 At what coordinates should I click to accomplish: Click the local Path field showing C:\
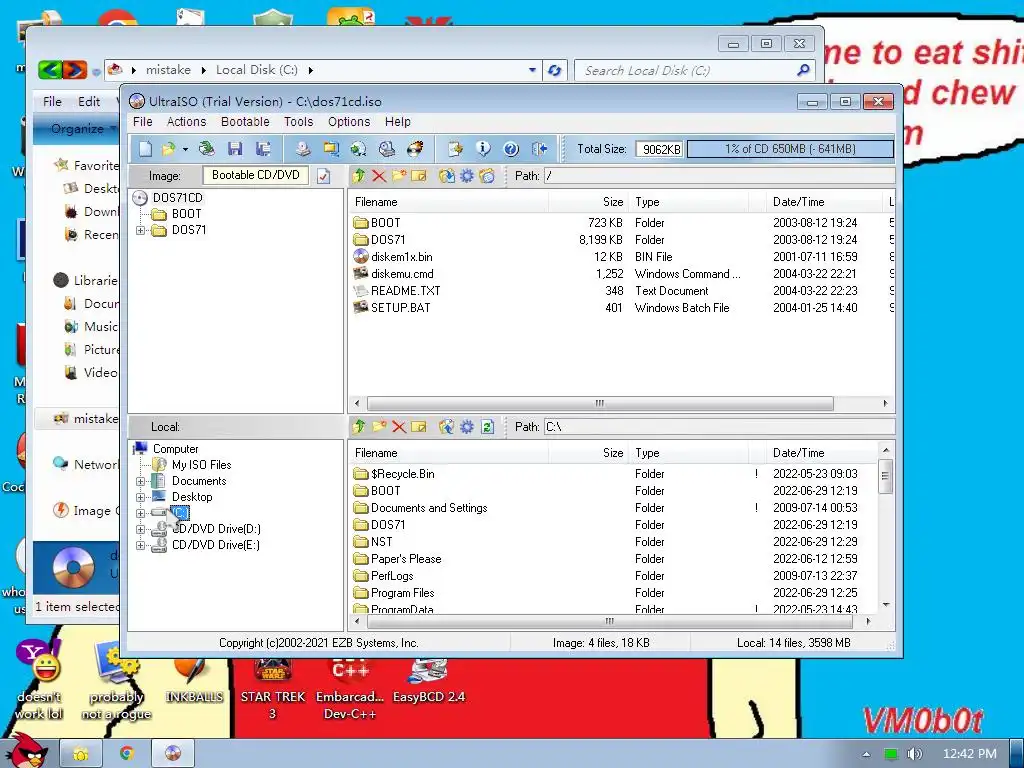point(719,426)
